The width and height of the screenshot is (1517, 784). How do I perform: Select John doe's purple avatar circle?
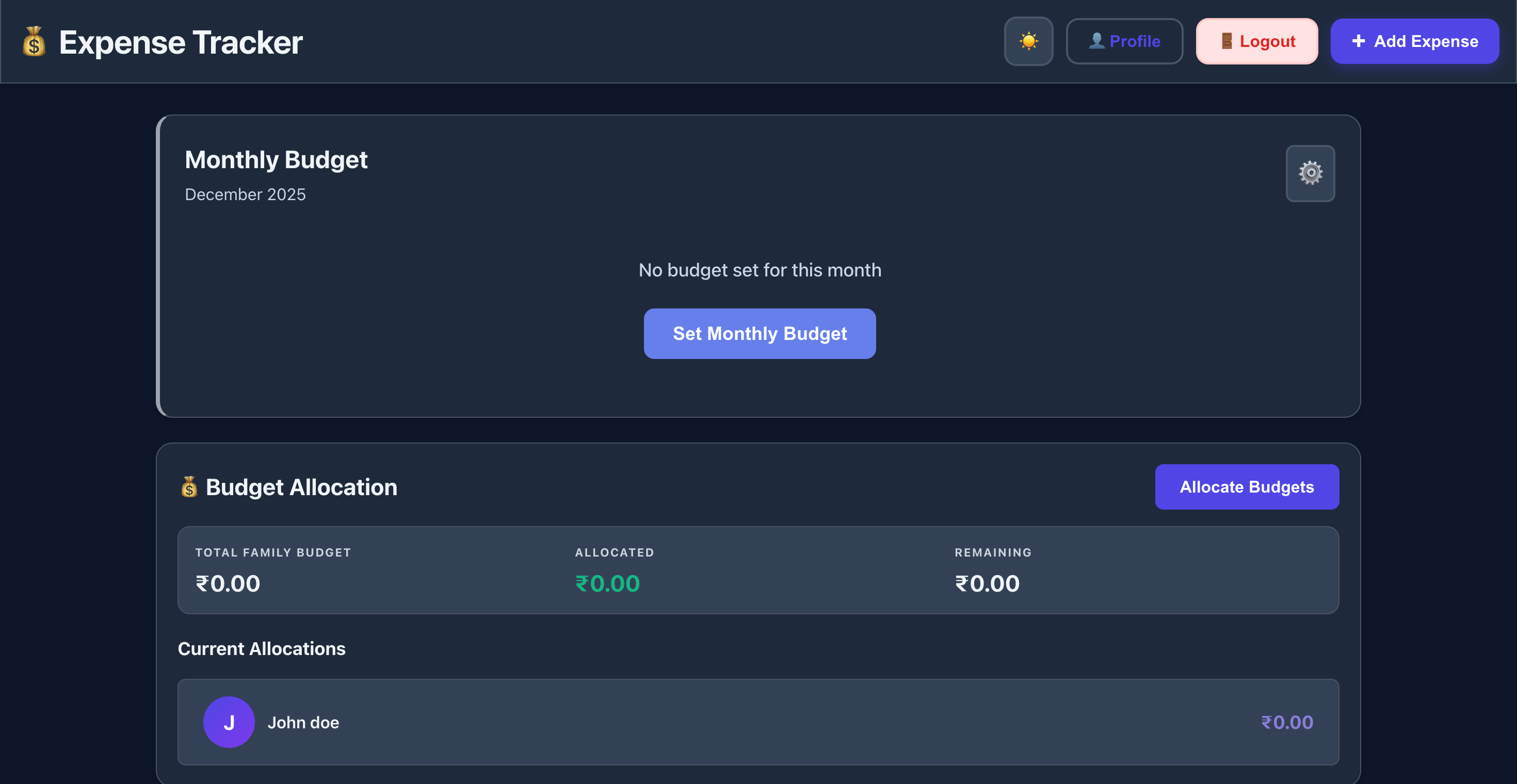(x=229, y=722)
